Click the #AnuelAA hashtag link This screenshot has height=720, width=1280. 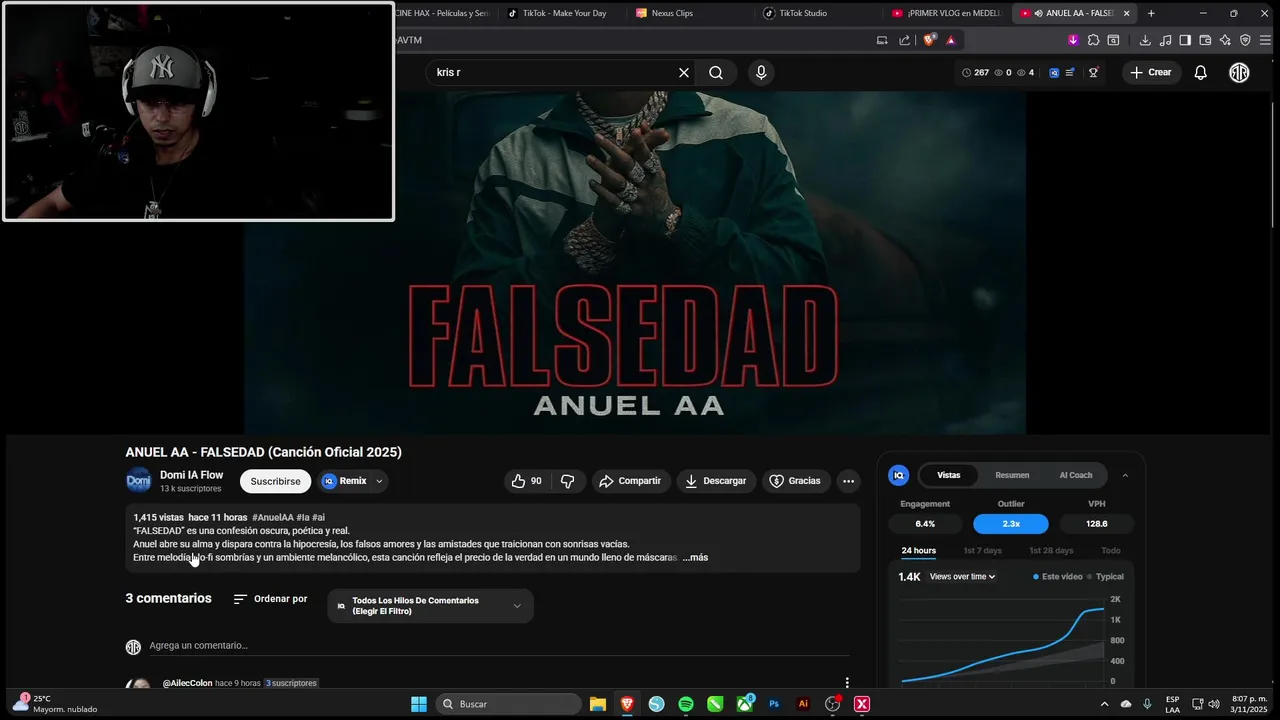[273, 517]
